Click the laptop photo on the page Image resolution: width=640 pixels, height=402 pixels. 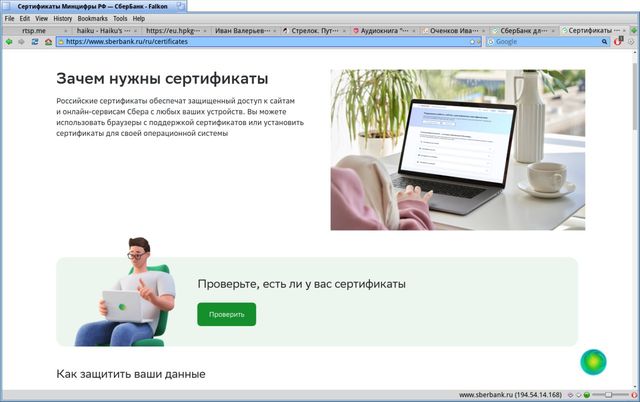[458, 150]
